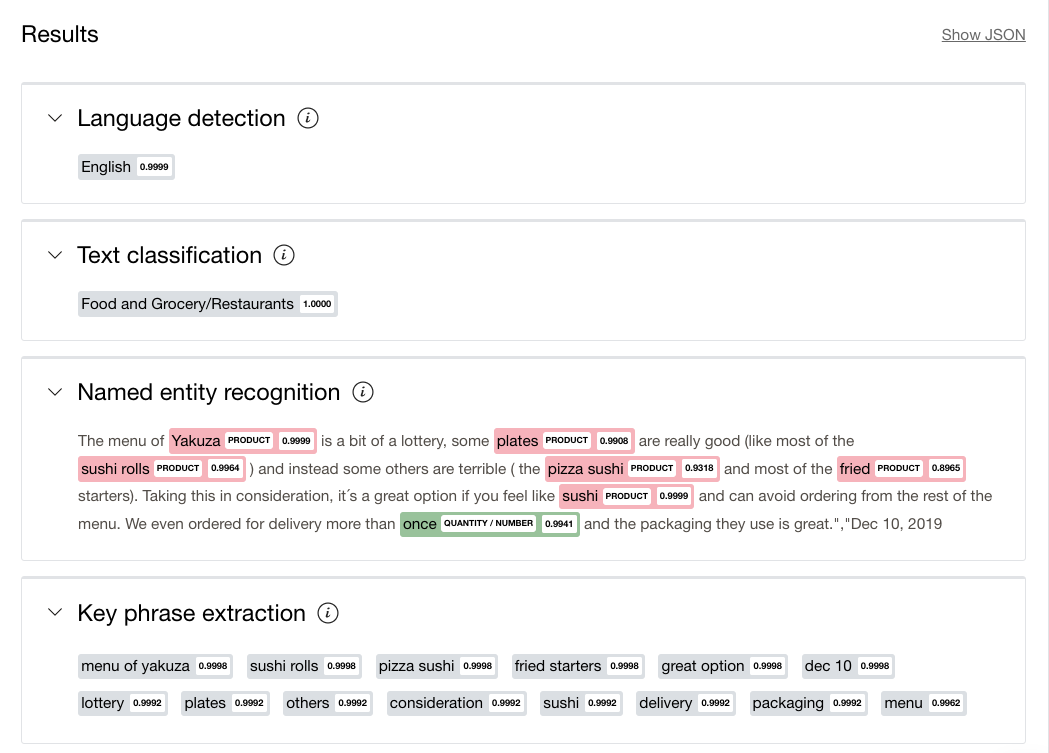This screenshot has width=1049, height=753.
Task: Select the fried starters key phrase
Action: point(578,666)
